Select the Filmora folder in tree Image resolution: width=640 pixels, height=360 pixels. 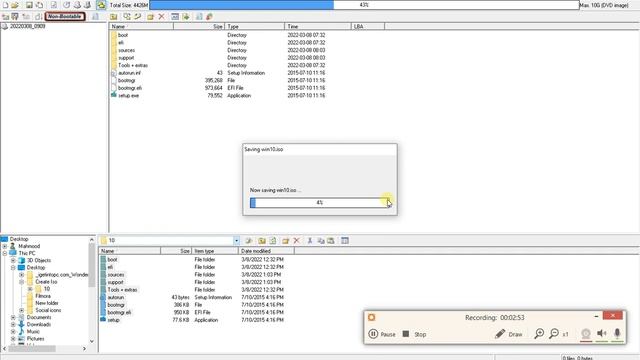coord(43,296)
